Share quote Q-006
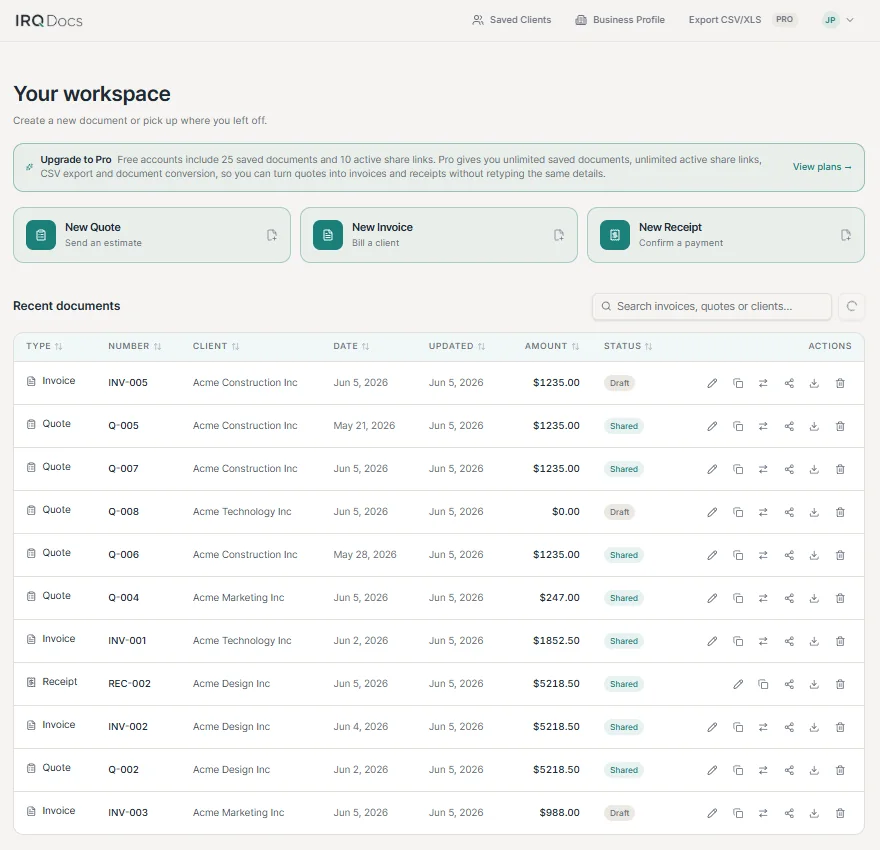Screen dimensions: 880x850 pos(789,555)
